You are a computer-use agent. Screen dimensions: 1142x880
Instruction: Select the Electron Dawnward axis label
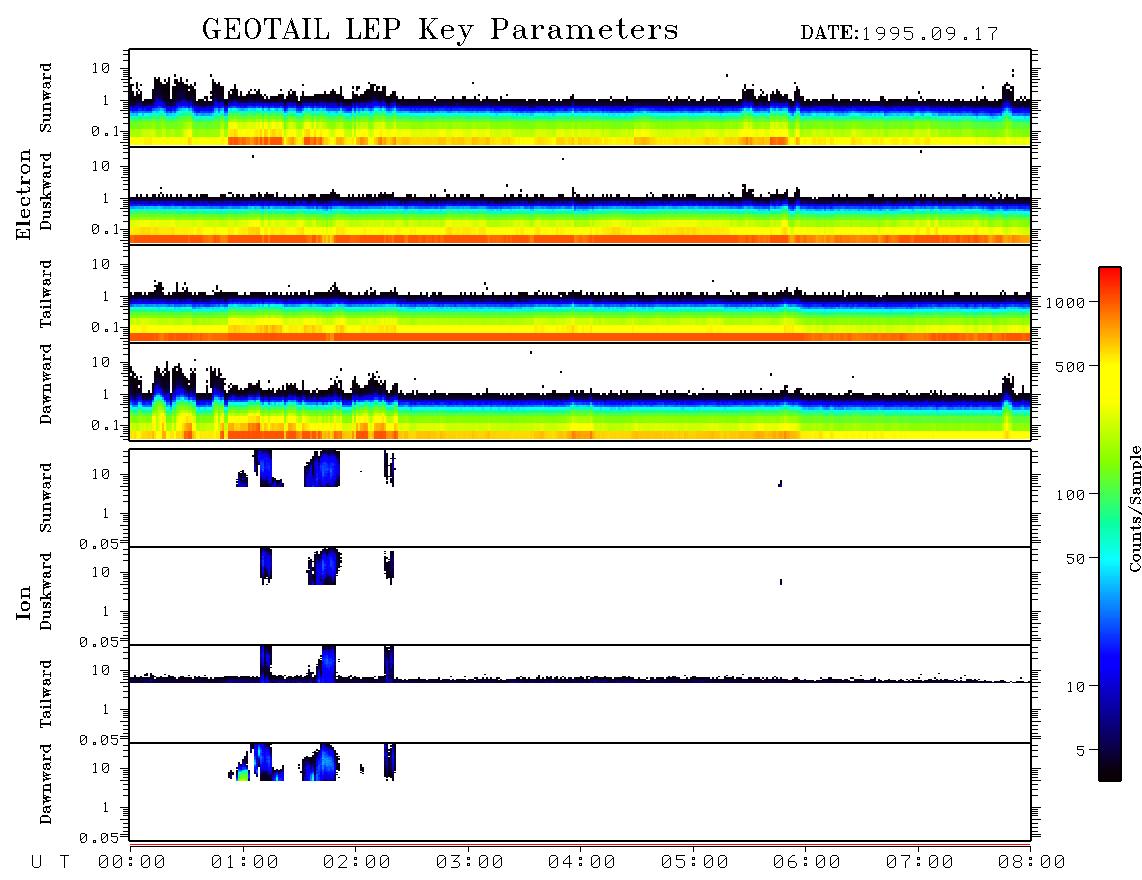coord(46,384)
